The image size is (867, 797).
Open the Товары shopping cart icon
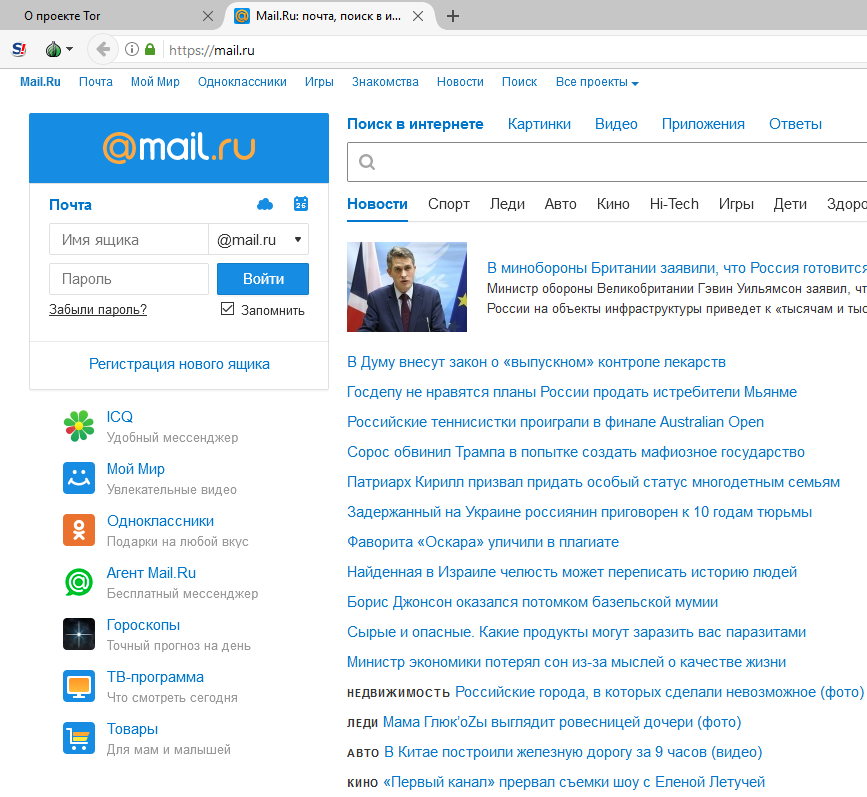point(79,738)
